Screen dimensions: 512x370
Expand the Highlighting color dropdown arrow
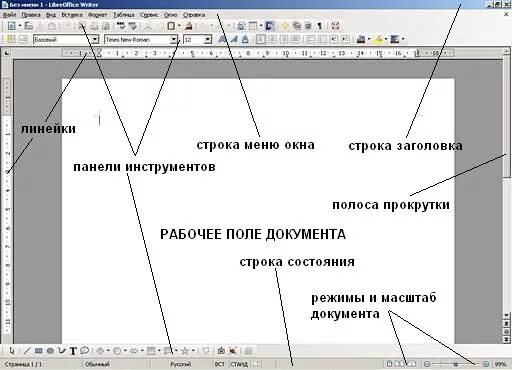pos(386,39)
